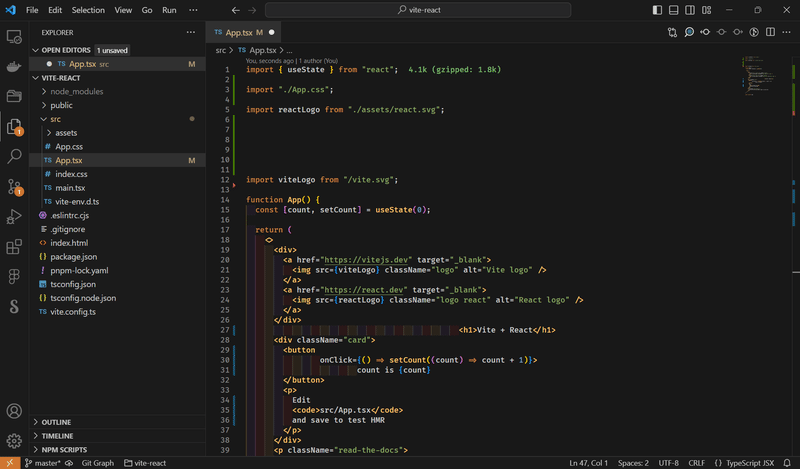Open the Search view in activity bar

14,156
